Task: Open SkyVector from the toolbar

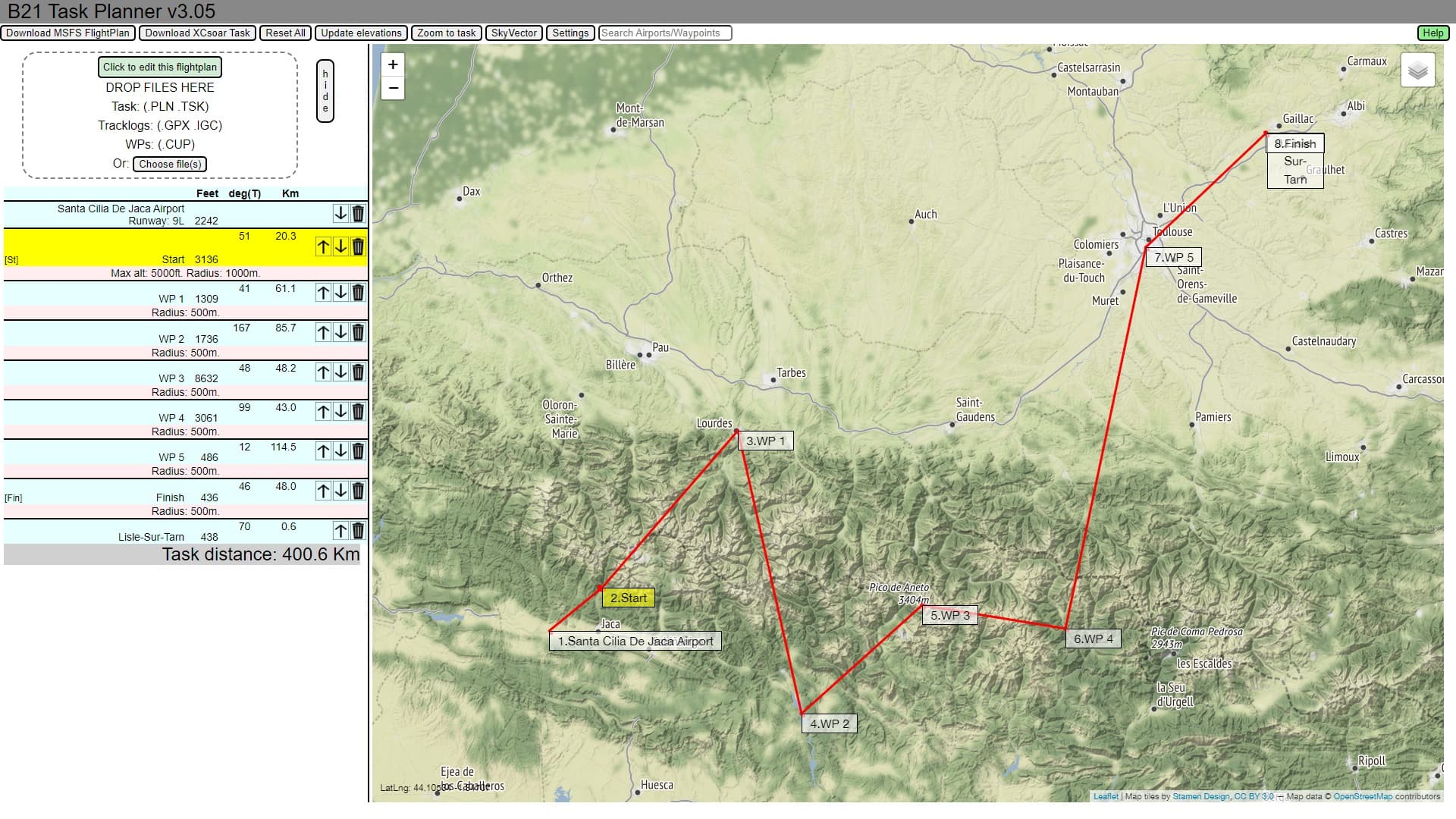Action: (513, 33)
